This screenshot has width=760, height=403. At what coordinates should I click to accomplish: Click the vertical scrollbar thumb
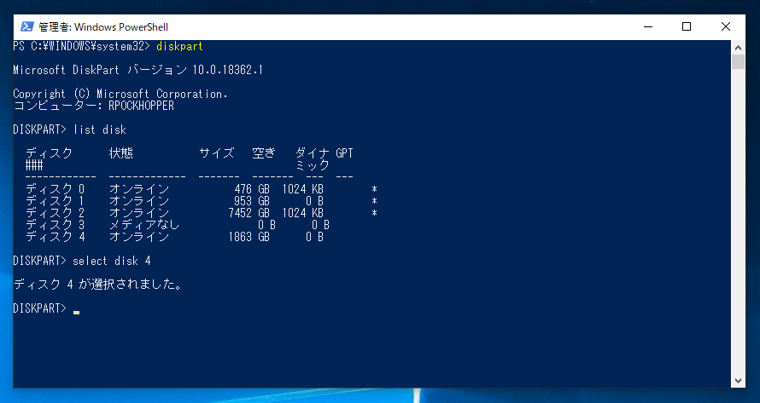click(738, 62)
